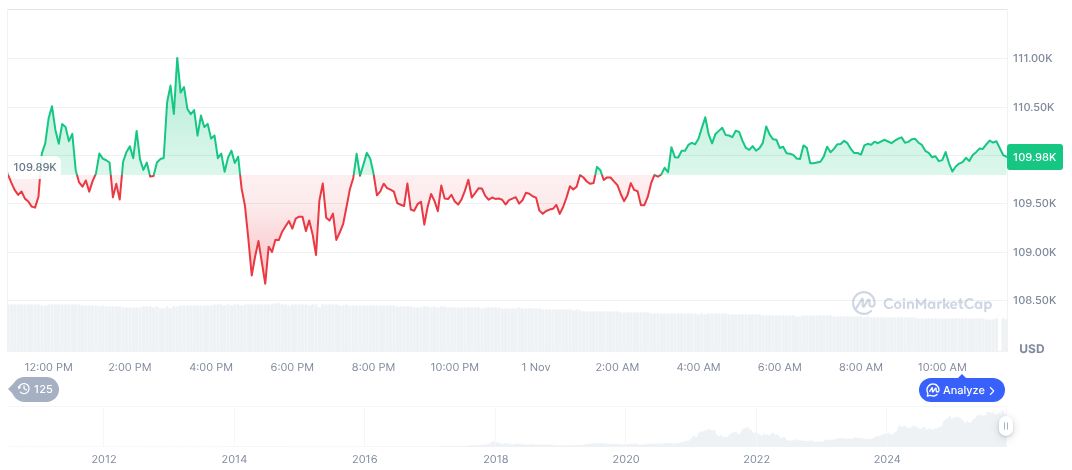Viewport: 1072px width, 470px height.
Task: Expand the chevron arrow on the Analyze button
Action: (x=992, y=390)
